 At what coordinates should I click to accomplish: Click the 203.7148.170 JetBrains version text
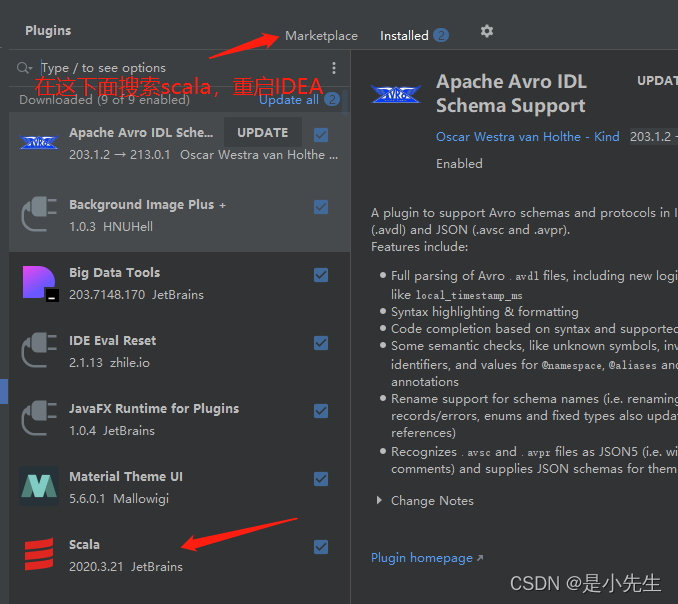pyautogui.click(x=136, y=294)
